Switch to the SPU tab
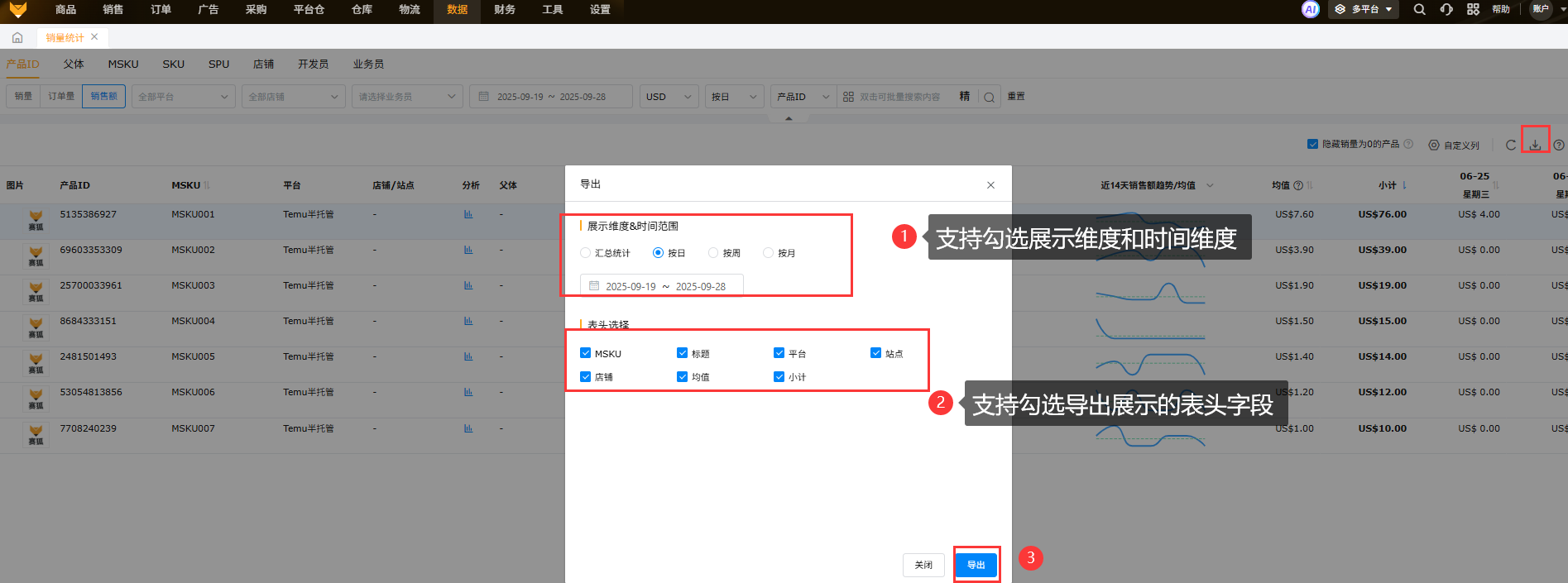1568x583 pixels. point(219,64)
